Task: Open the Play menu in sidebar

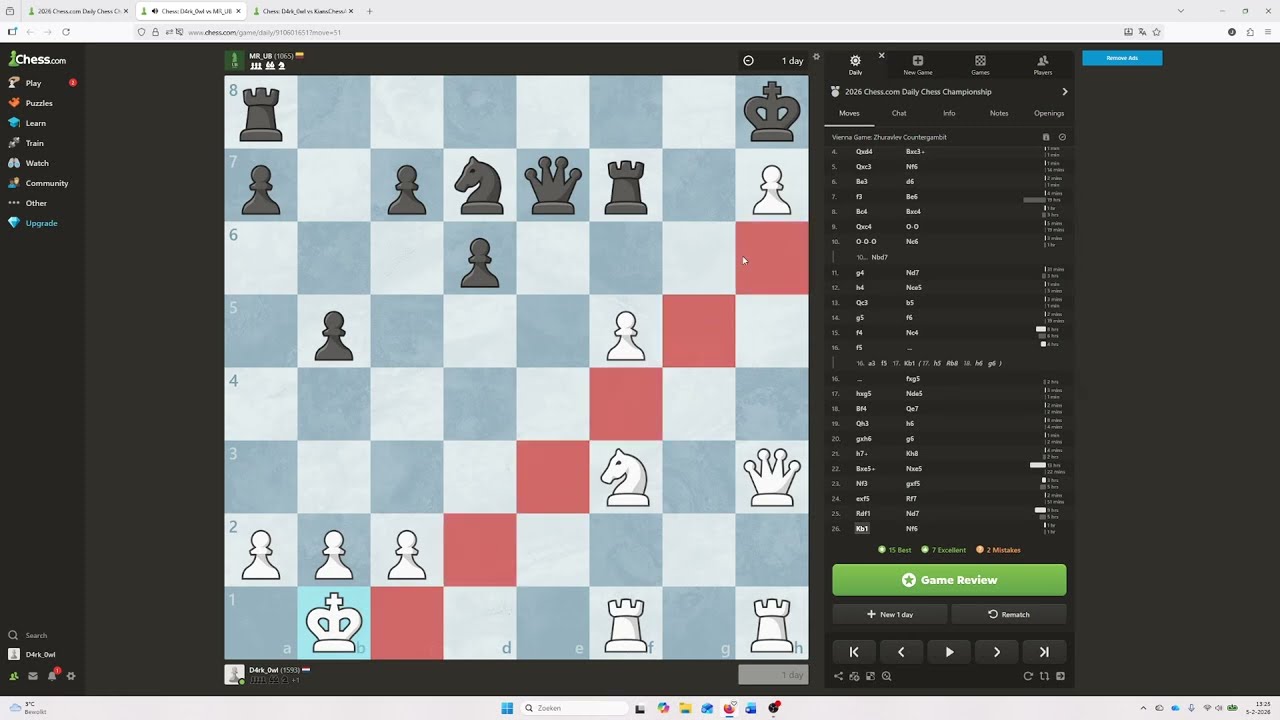Action: [40, 83]
